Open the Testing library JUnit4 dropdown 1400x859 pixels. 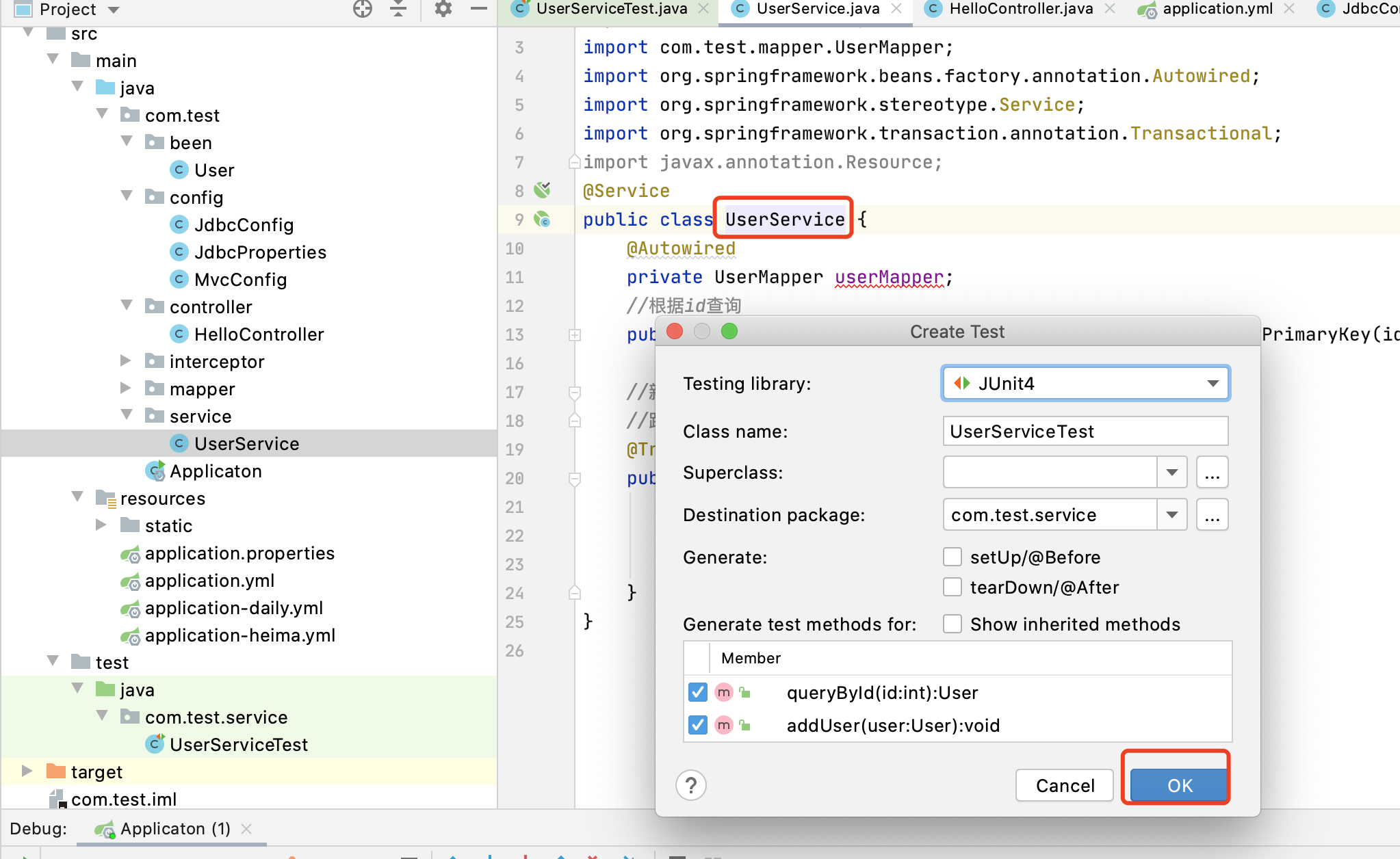click(1085, 383)
